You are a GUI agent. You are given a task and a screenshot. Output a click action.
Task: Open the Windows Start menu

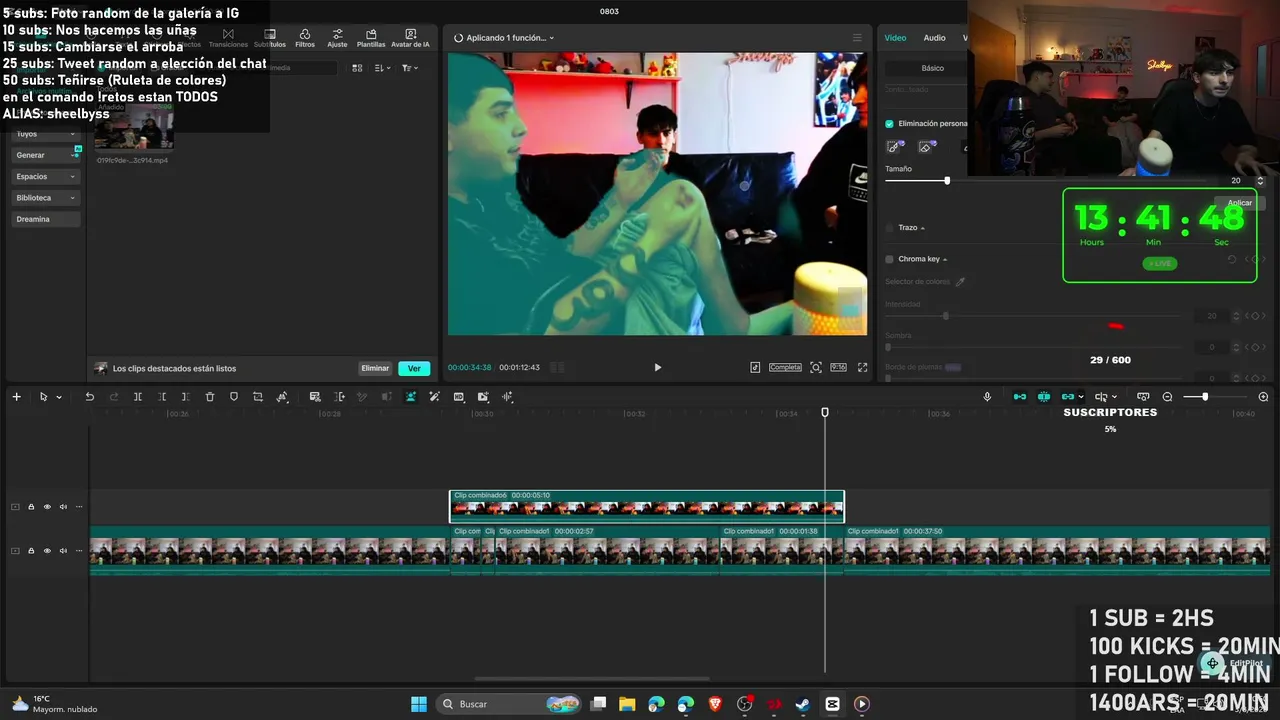pos(419,704)
